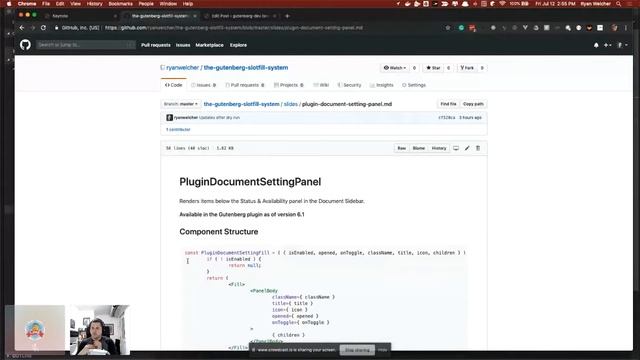This screenshot has height=360, width=640.
Task: Click the Copy path button
Action: click(473, 104)
